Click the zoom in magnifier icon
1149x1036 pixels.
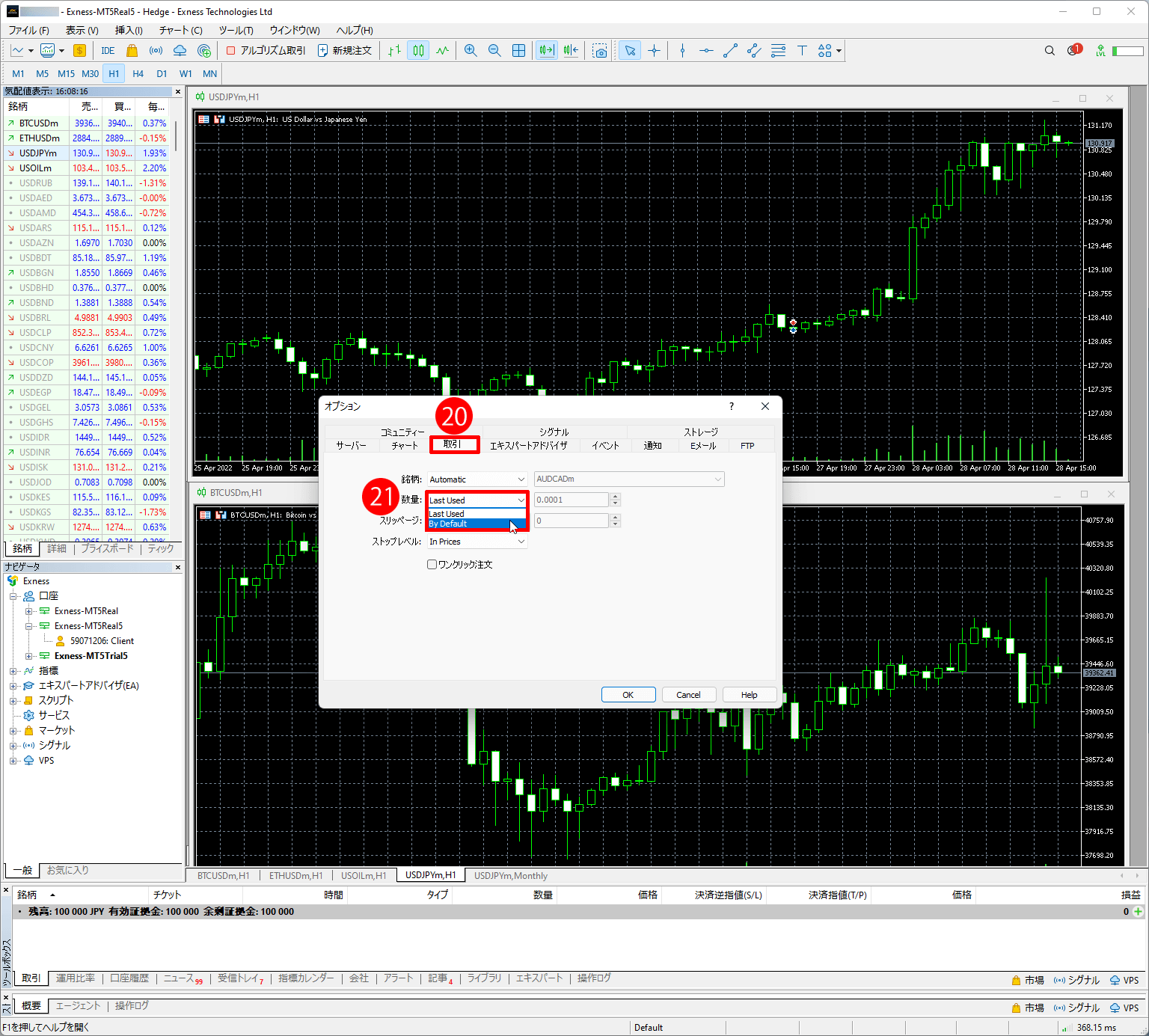471,51
